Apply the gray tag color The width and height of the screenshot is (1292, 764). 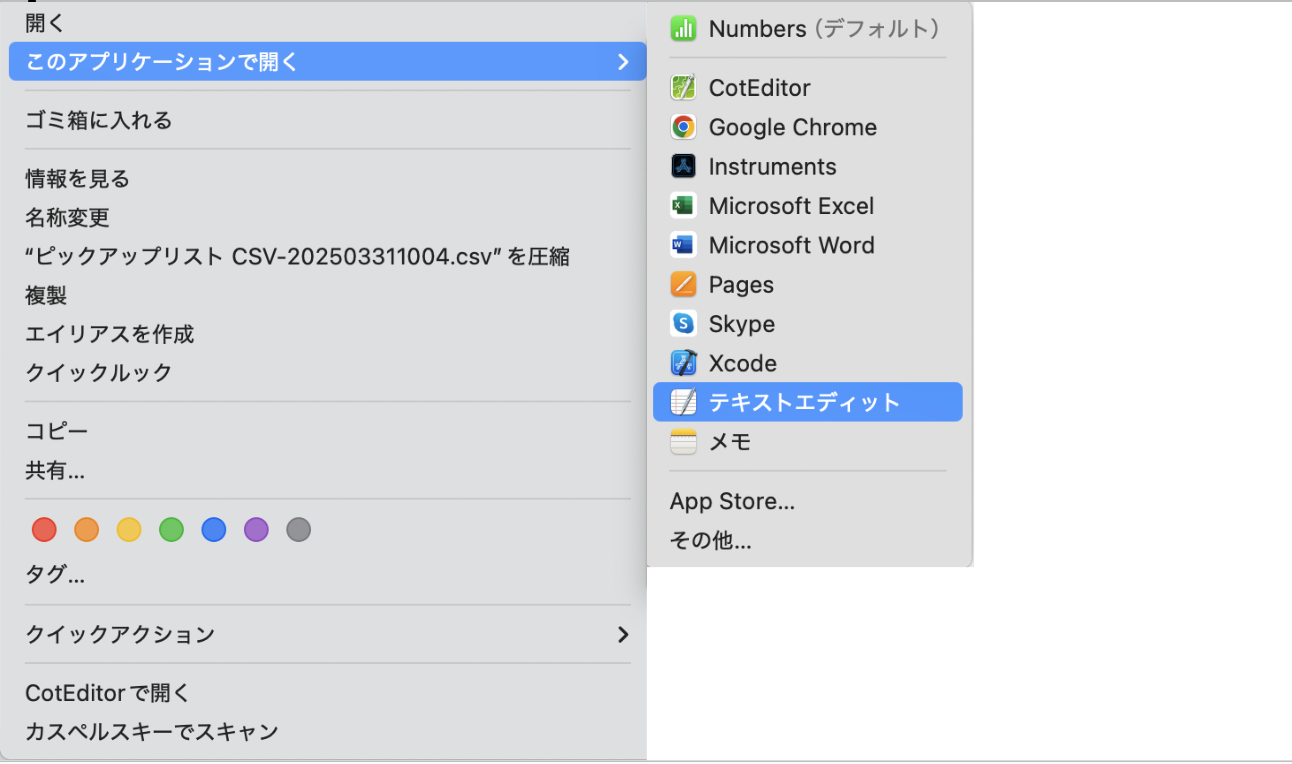[x=298, y=530]
